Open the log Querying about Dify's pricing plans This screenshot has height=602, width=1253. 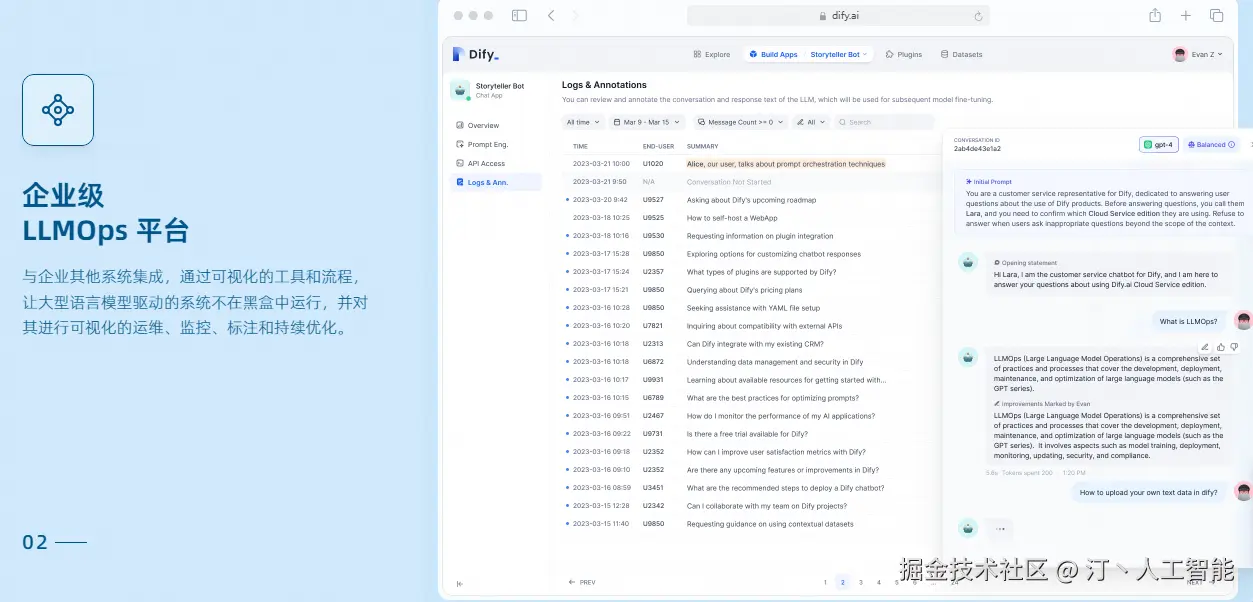pyautogui.click(x=744, y=290)
